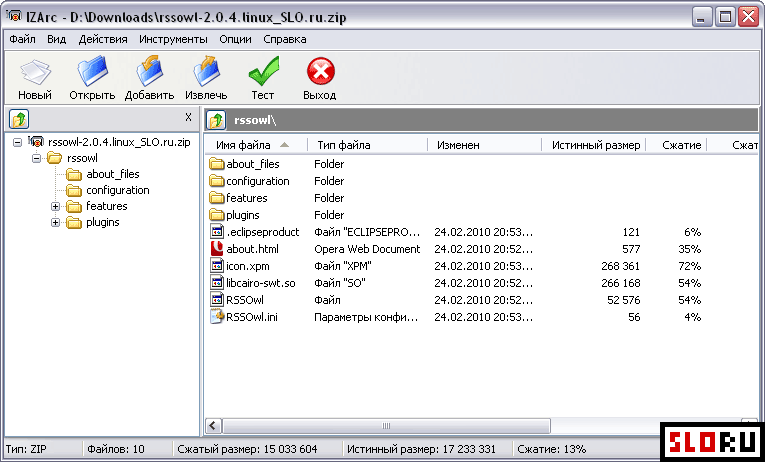The width and height of the screenshot is (765, 462).
Task: Click status bar Тип: ZIP entry
Action: pos(24,449)
